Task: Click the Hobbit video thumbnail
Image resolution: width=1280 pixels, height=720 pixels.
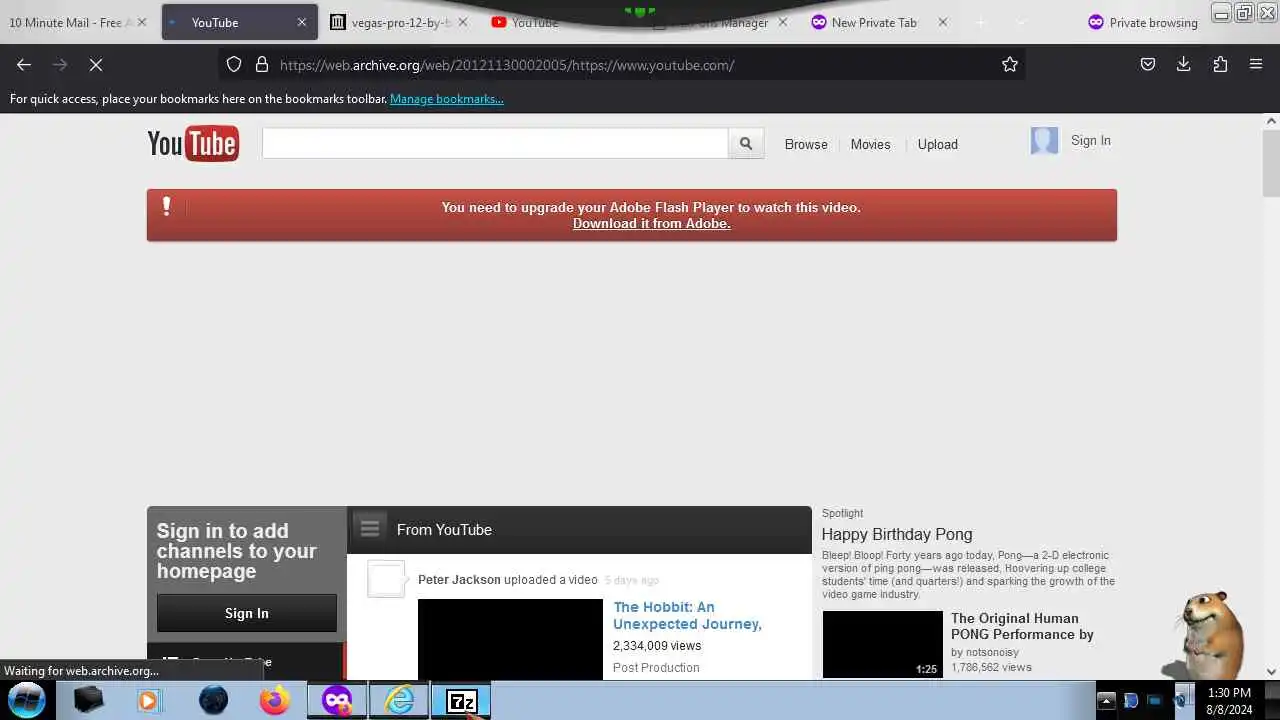Action: pos(510,639)
